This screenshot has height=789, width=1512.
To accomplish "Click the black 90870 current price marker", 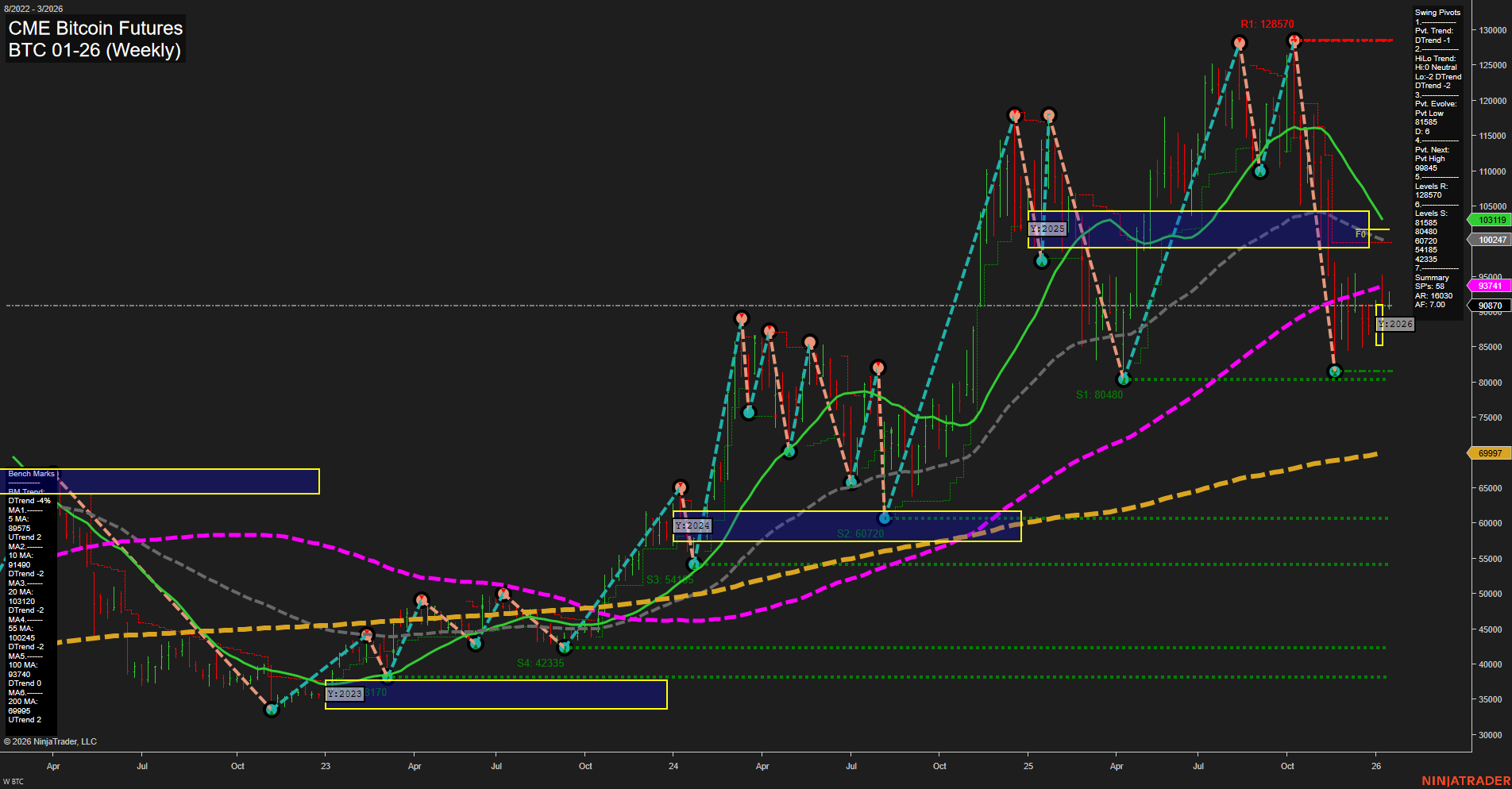I will (1490, 304).
